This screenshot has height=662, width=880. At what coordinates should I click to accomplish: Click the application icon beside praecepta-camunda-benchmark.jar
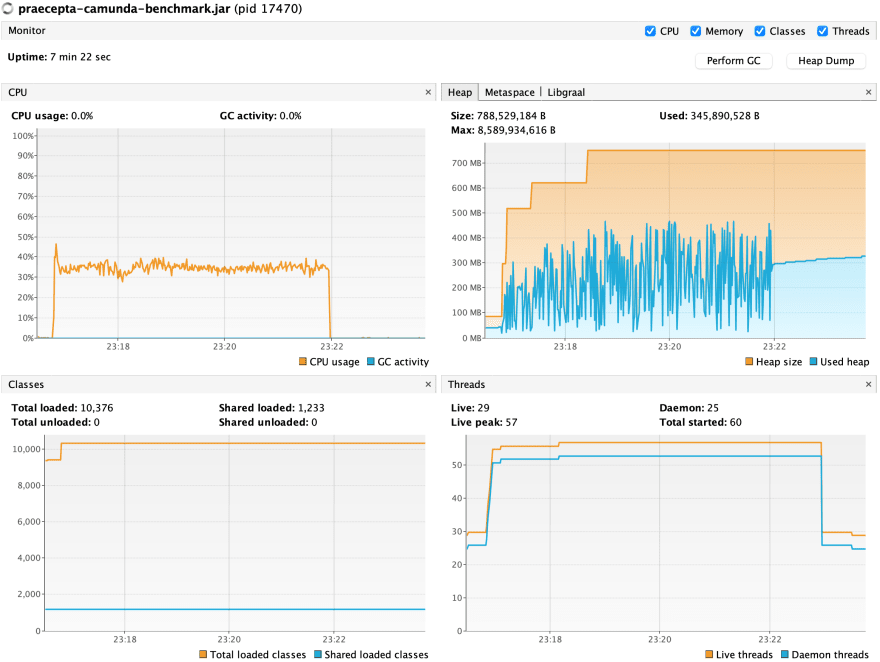click(x=7, y=8)
